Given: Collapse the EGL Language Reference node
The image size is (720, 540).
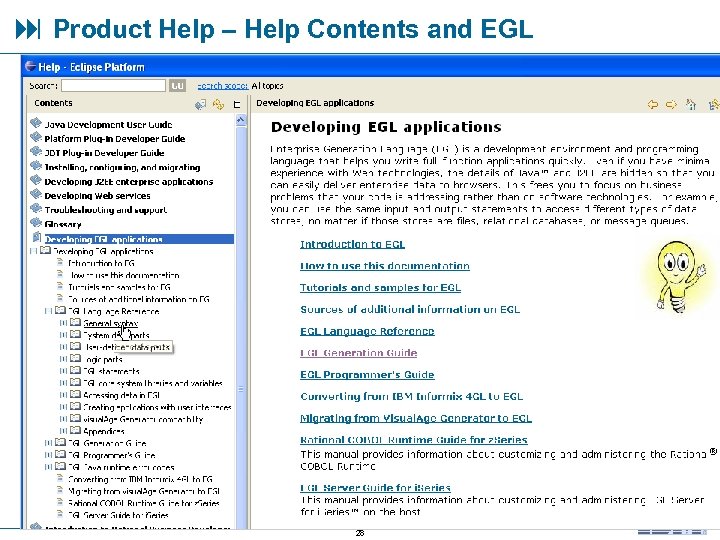Looking at the screenshot, I should [x=48, y=311].
